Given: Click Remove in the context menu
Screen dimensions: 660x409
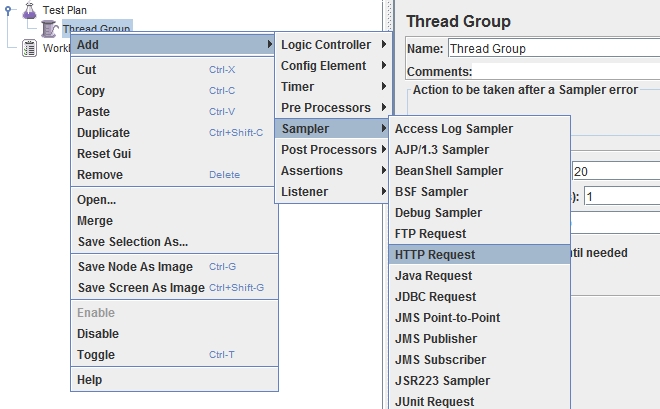Looking at the screenshot, I should (x=100, y=175).
